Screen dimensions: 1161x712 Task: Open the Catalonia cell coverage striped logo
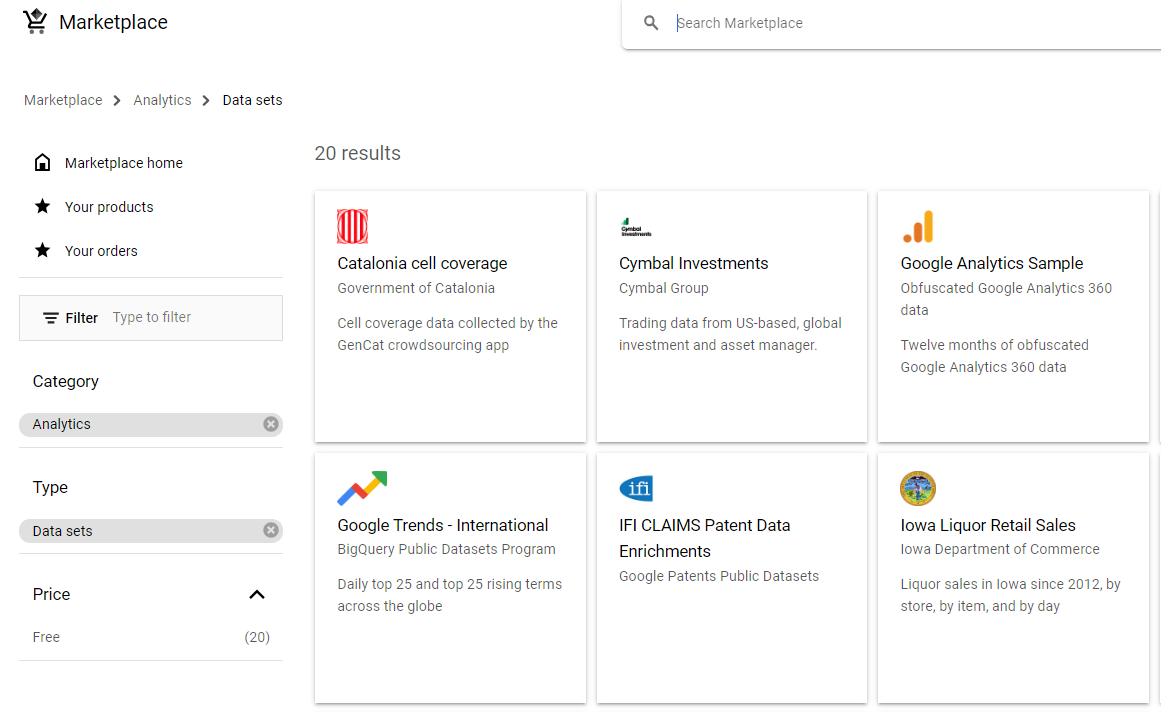pyautogui.click(x=352, y=226)
